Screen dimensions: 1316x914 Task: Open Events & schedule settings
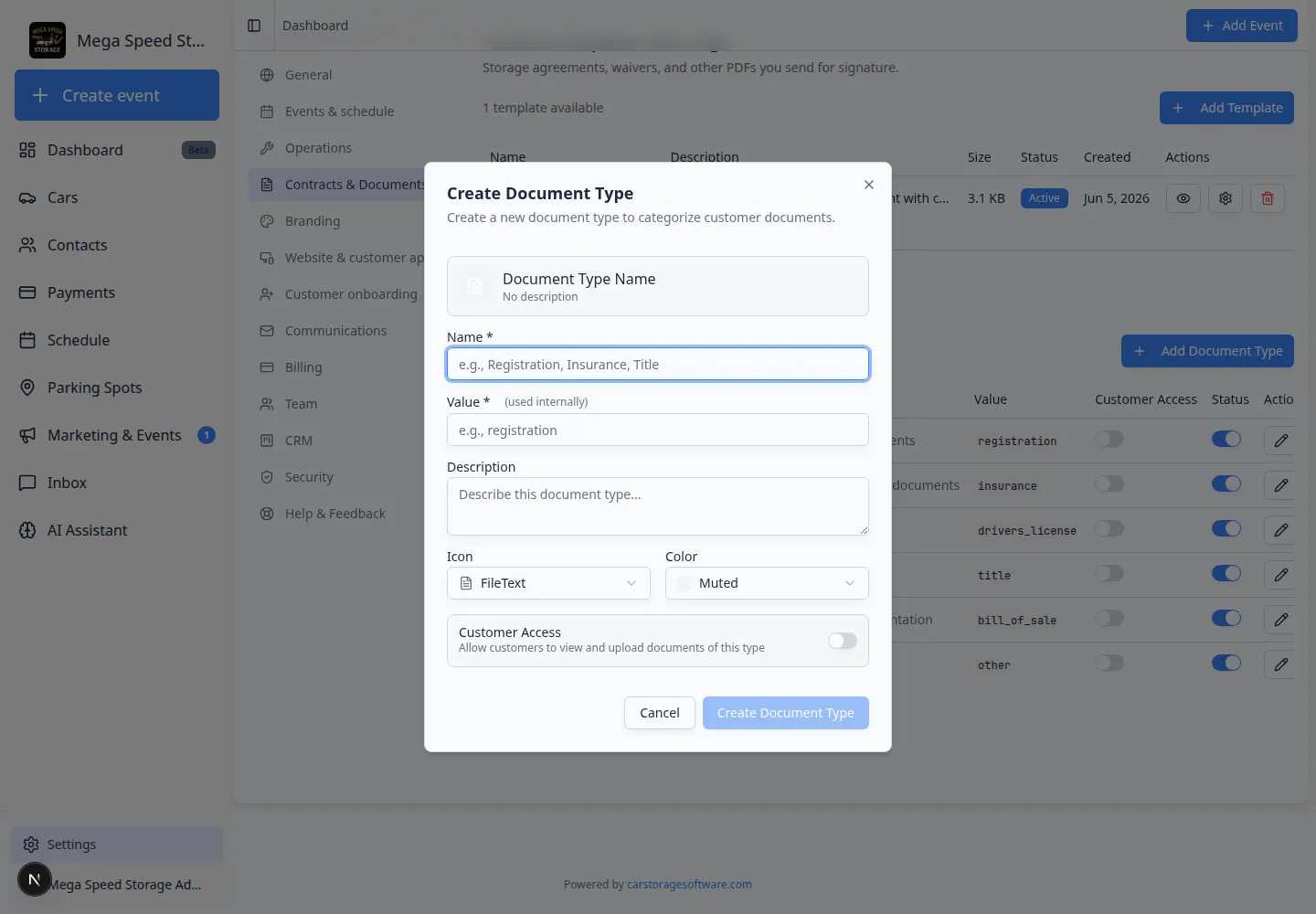pyautogui.click(x=338, y=112)
